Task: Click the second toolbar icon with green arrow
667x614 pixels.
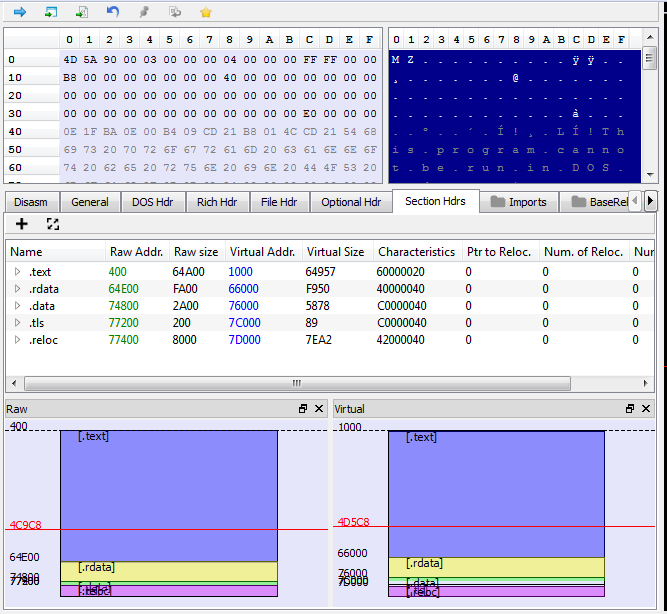Action: pyautogui.click(x=51, y=12)
